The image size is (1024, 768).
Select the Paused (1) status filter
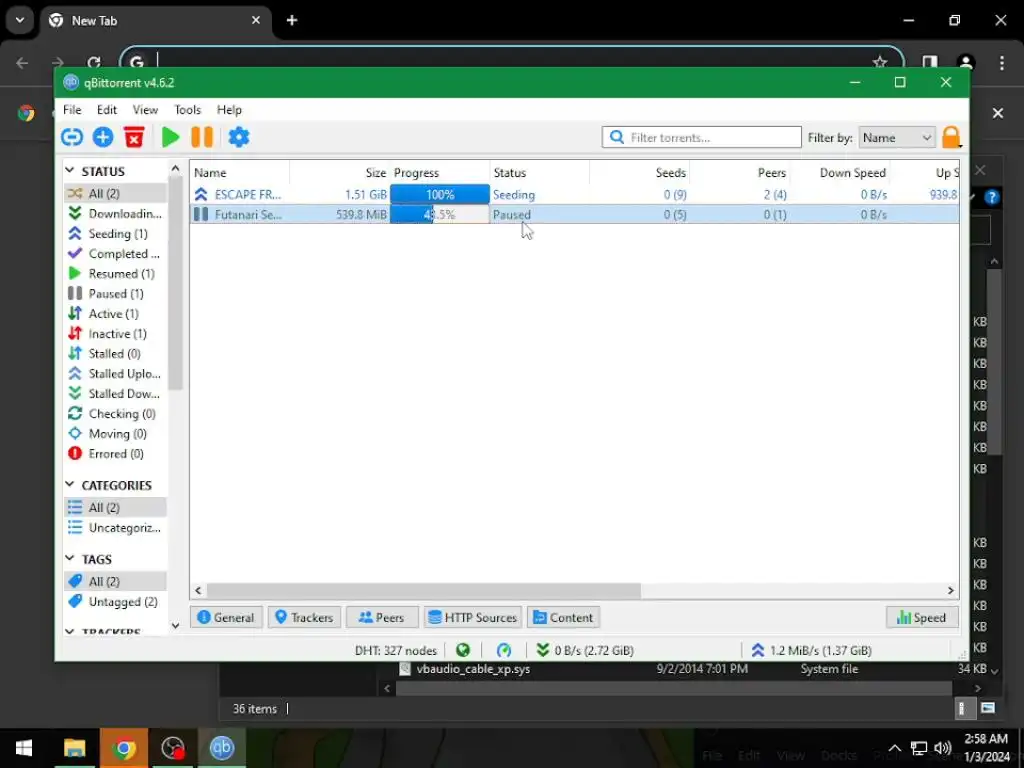(116, 293)
